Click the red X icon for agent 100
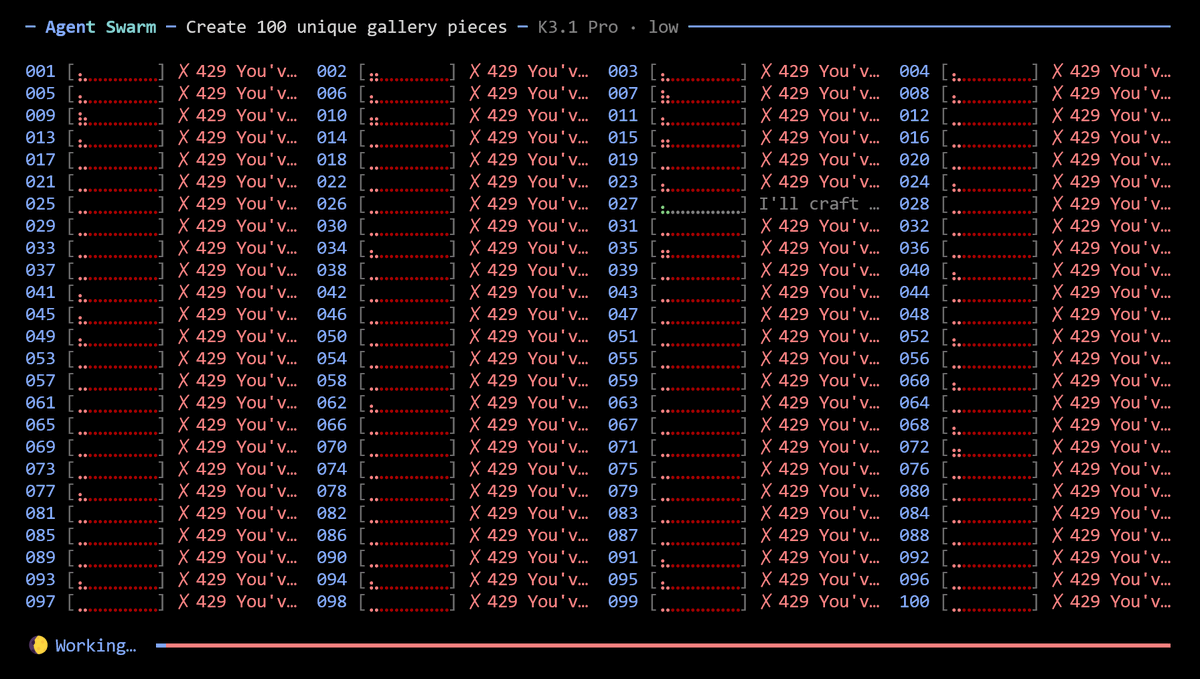 pos(1057,601)
